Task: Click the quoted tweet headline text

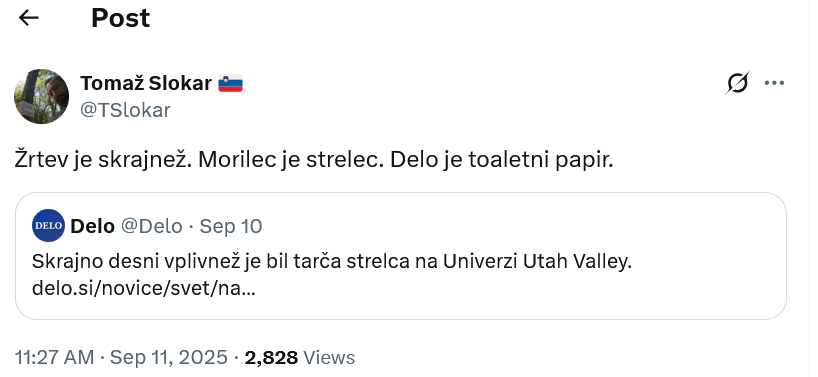Action: 332,262
